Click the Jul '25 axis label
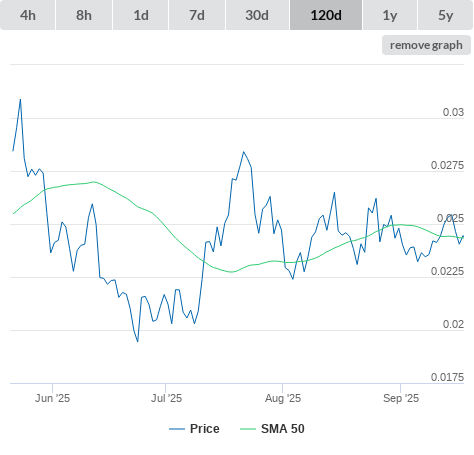This screenshot has width=474, height=455. tap(166, 398)
